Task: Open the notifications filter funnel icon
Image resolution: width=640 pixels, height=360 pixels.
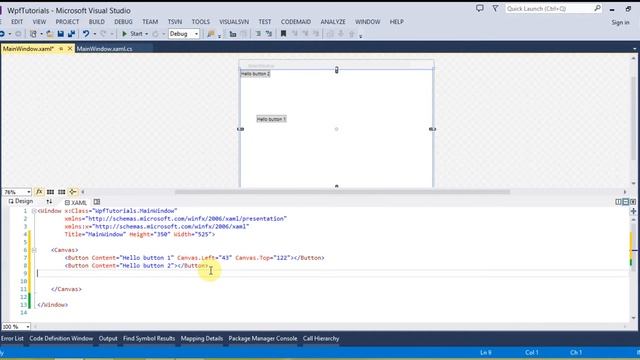Action: [495, 8]
